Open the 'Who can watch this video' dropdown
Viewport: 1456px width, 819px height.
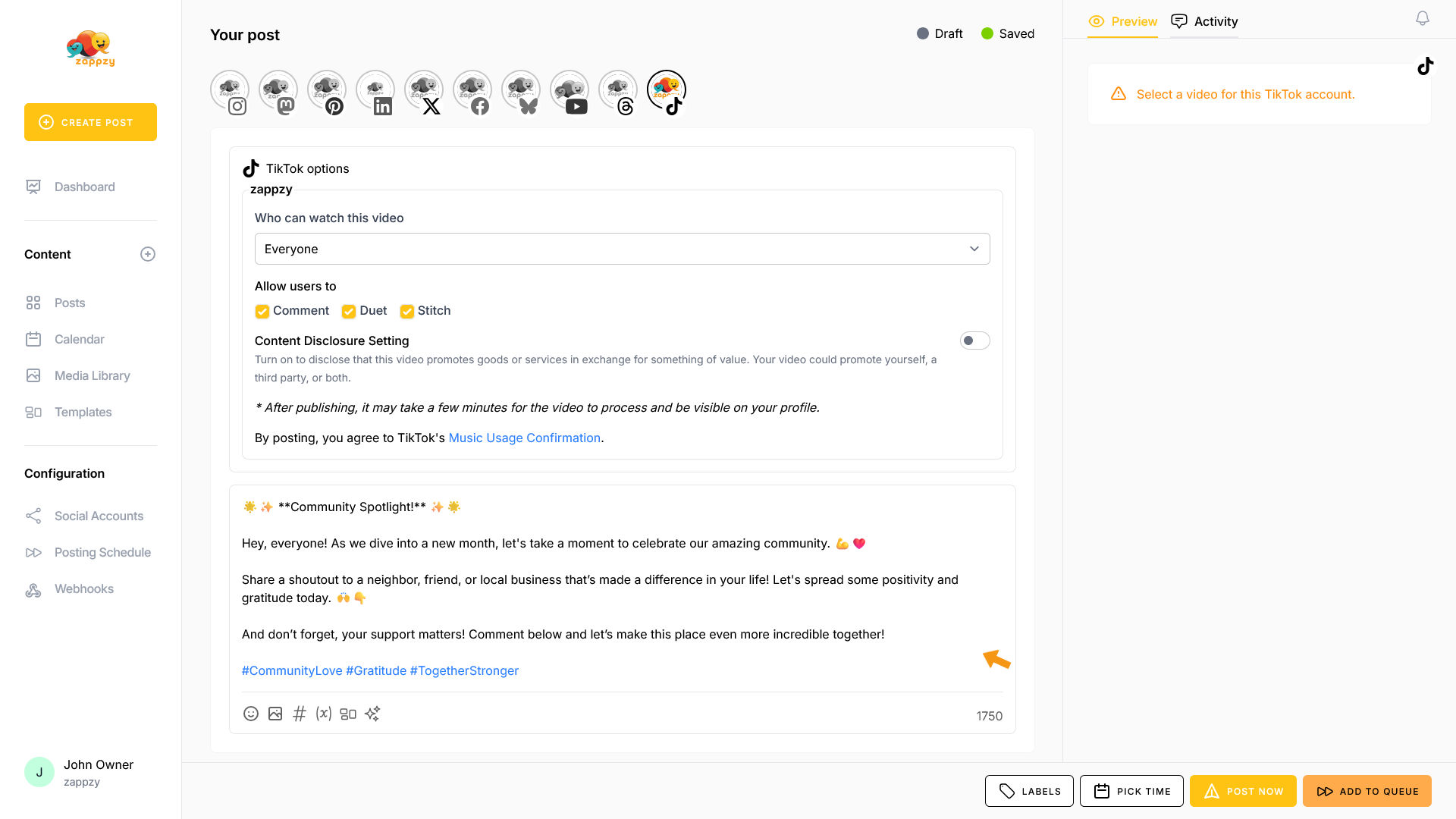622,249
